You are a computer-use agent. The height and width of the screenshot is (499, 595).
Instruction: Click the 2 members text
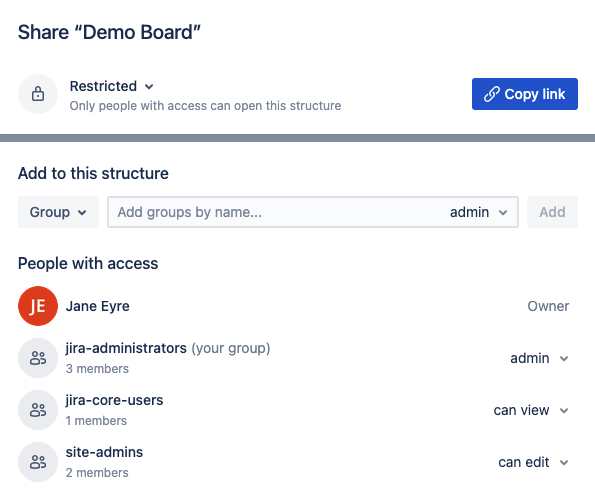pos(97,472)
